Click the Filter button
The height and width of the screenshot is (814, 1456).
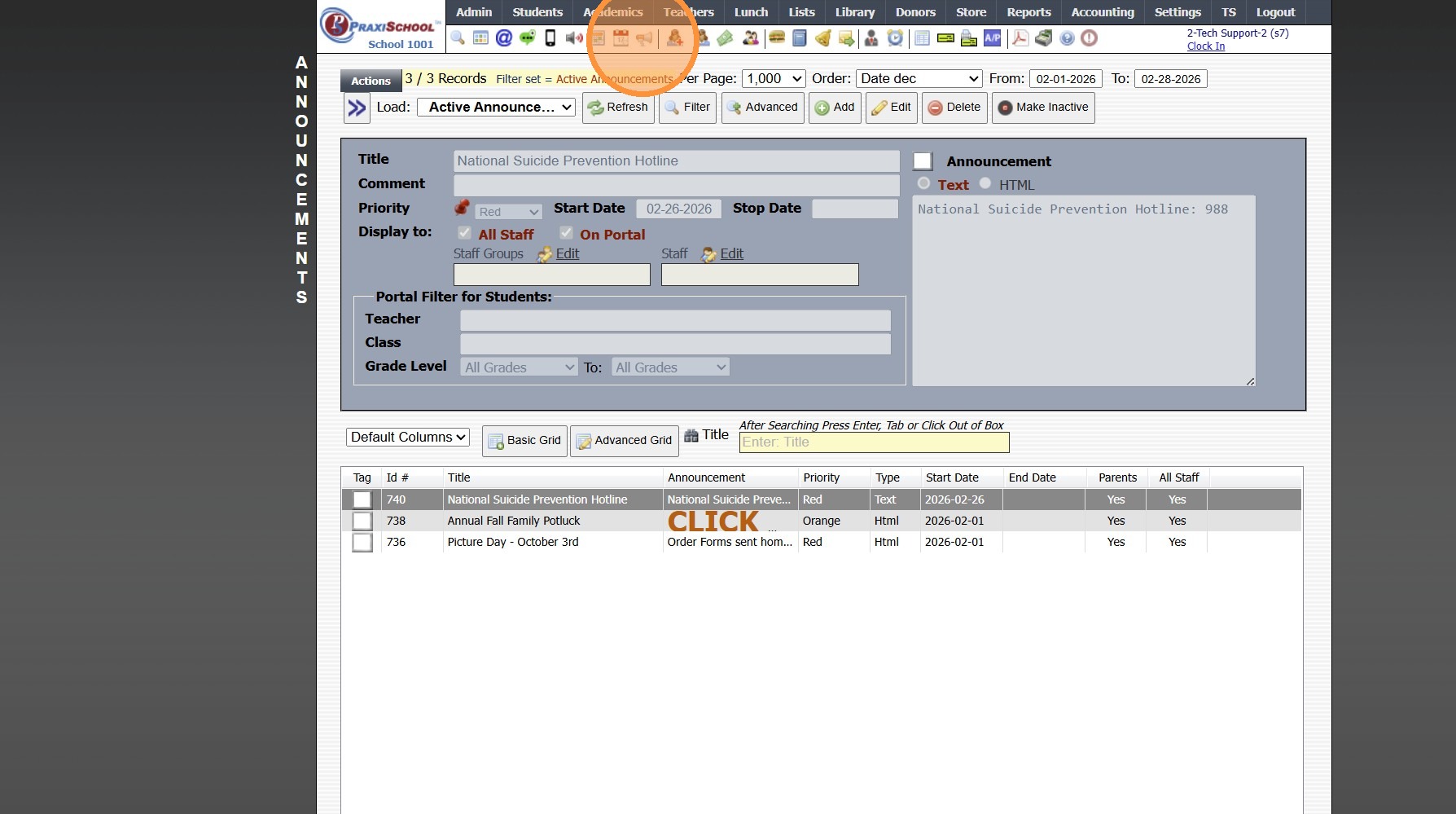[688, 108]
